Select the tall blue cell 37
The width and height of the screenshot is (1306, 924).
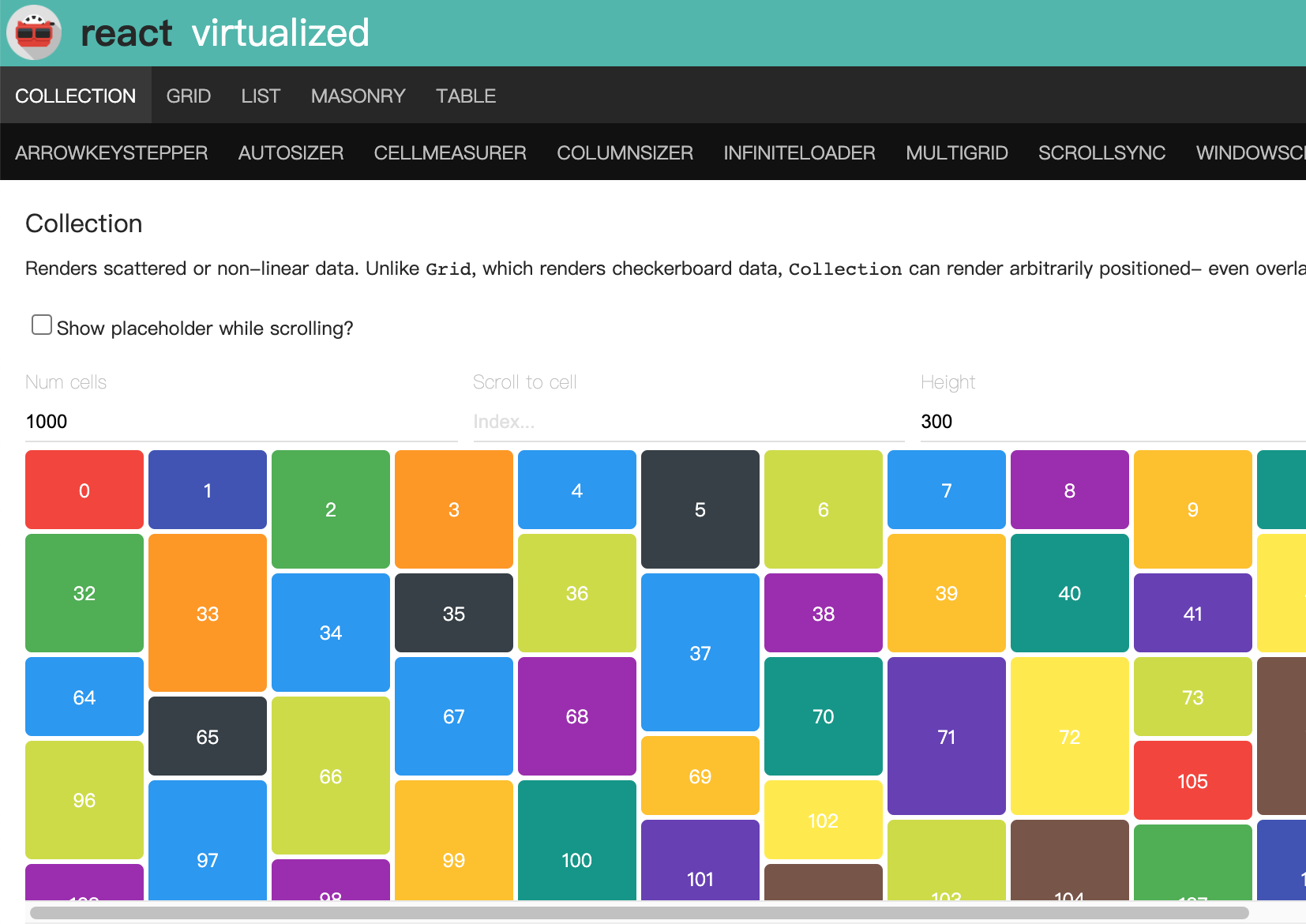[700, 652]
